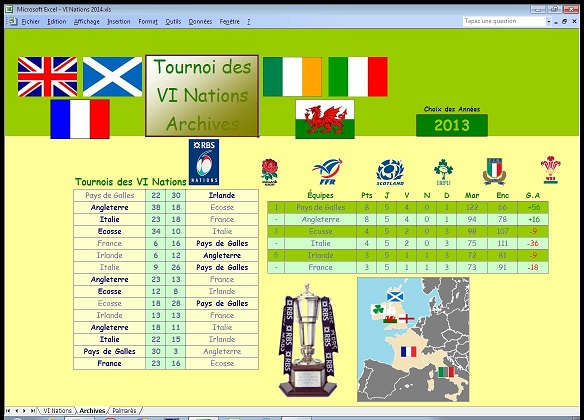This screenshot has height=420, width=584.
Task: Open the ? help menu
Action: 248,22
